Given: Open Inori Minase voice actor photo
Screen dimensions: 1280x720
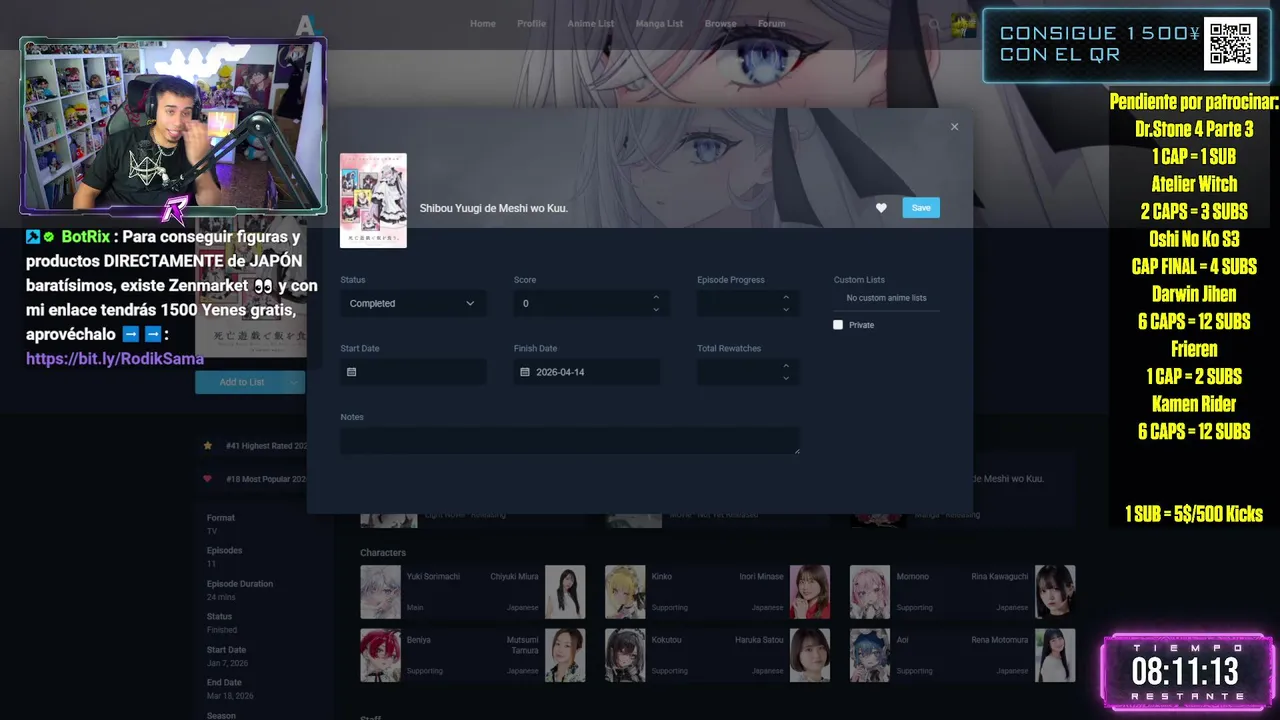Looking at the screenshot, I should 810,592.
